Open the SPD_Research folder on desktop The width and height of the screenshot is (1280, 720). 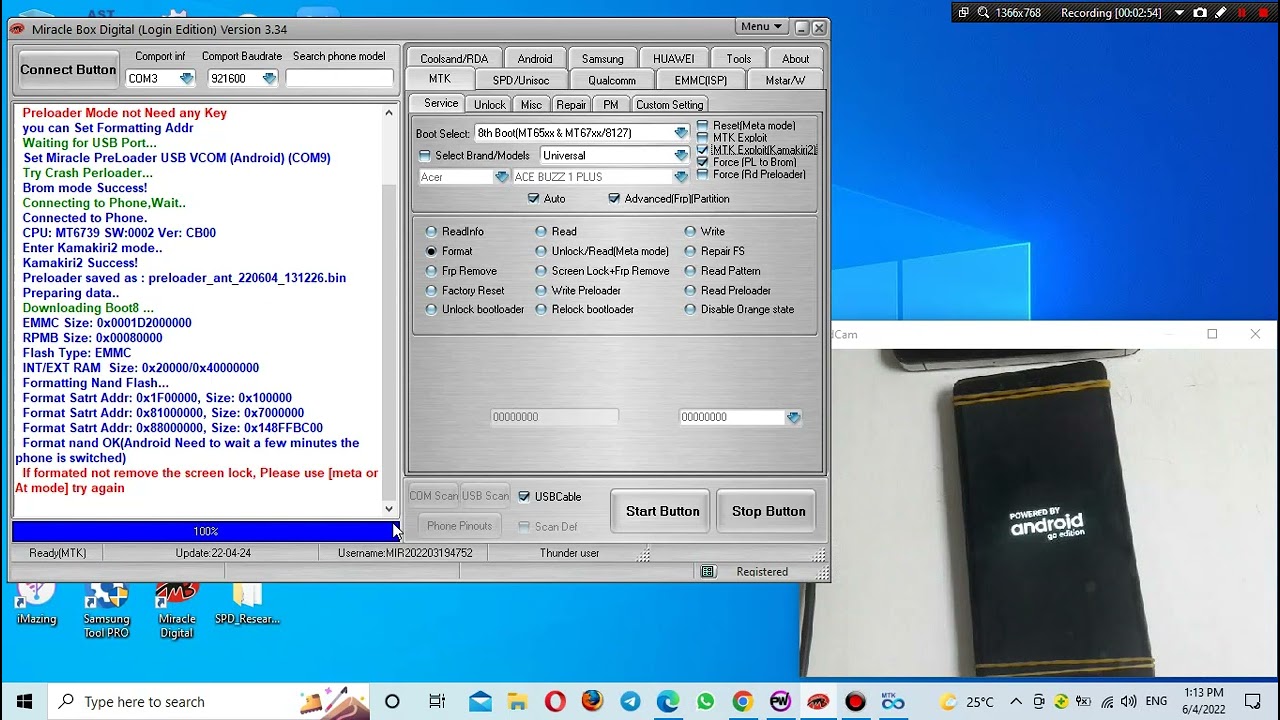(x=246, y=605)
